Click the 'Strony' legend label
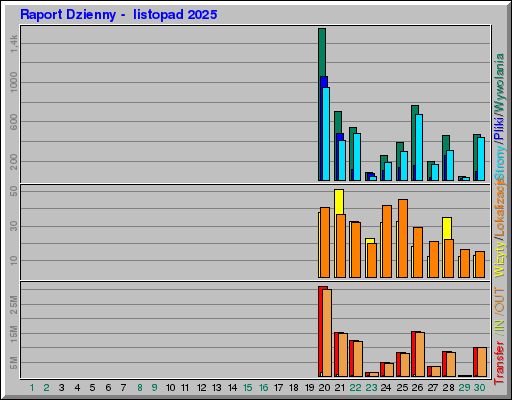Viewport: 512px width, 400px height. (x=499, y=163)
